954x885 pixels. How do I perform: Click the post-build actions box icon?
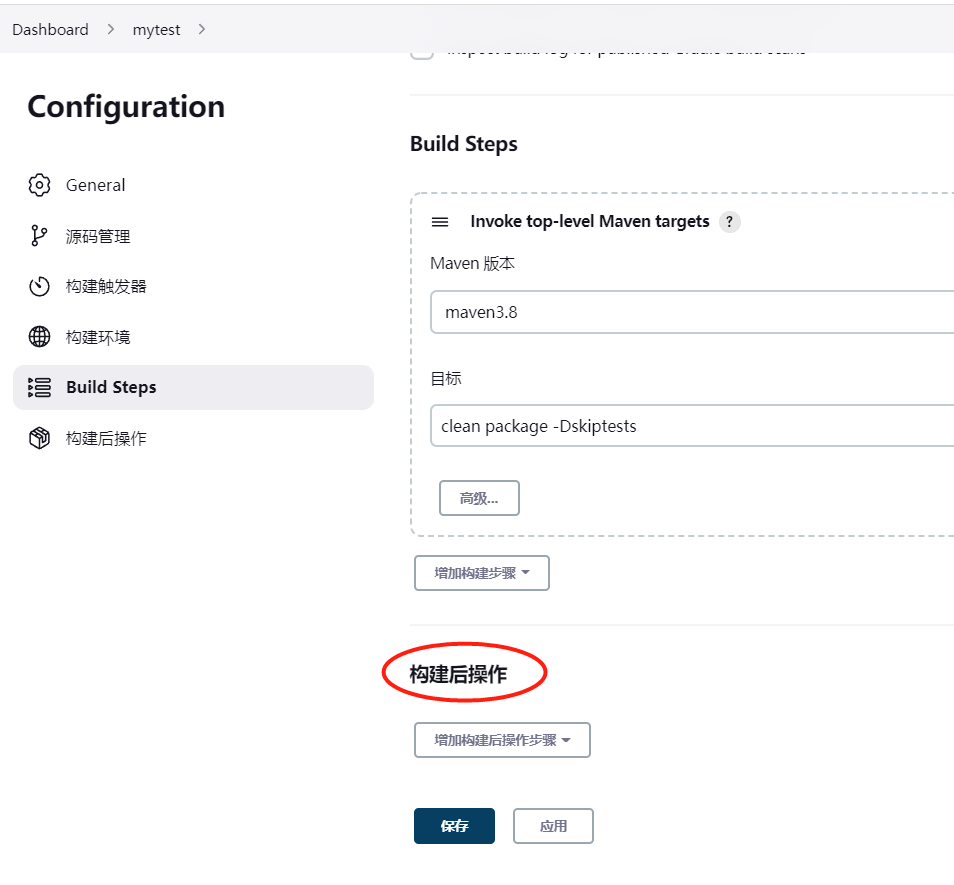coord(39,438)
